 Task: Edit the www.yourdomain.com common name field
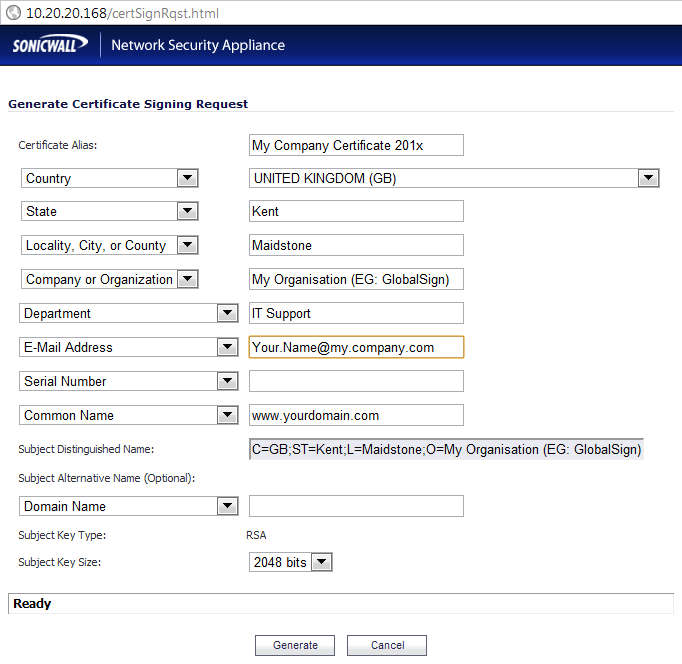[356, 415]
